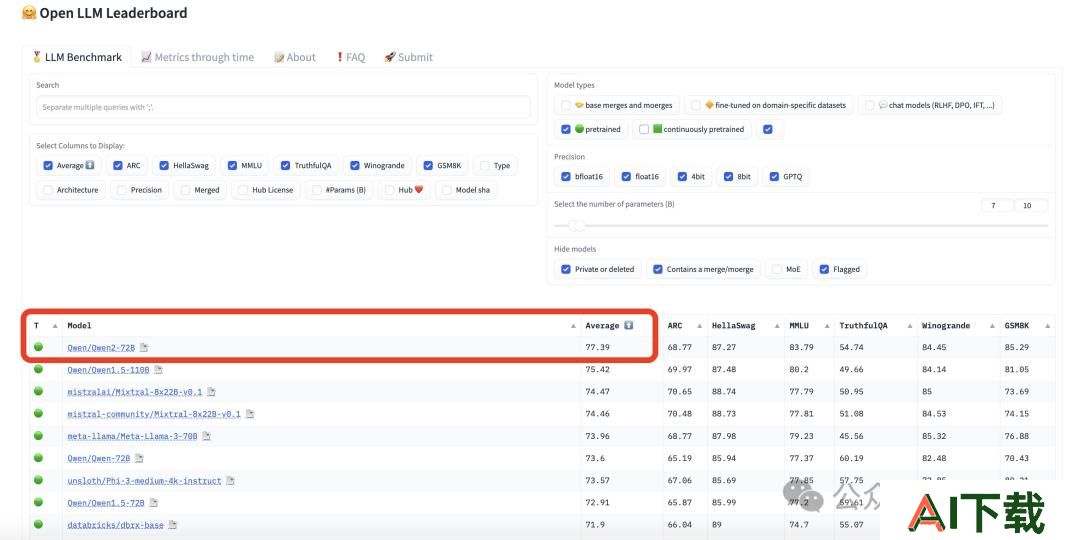Viewport: 1080px width, 540px height.
Task: Click the number of parameters slider handle
Action: 577,226
